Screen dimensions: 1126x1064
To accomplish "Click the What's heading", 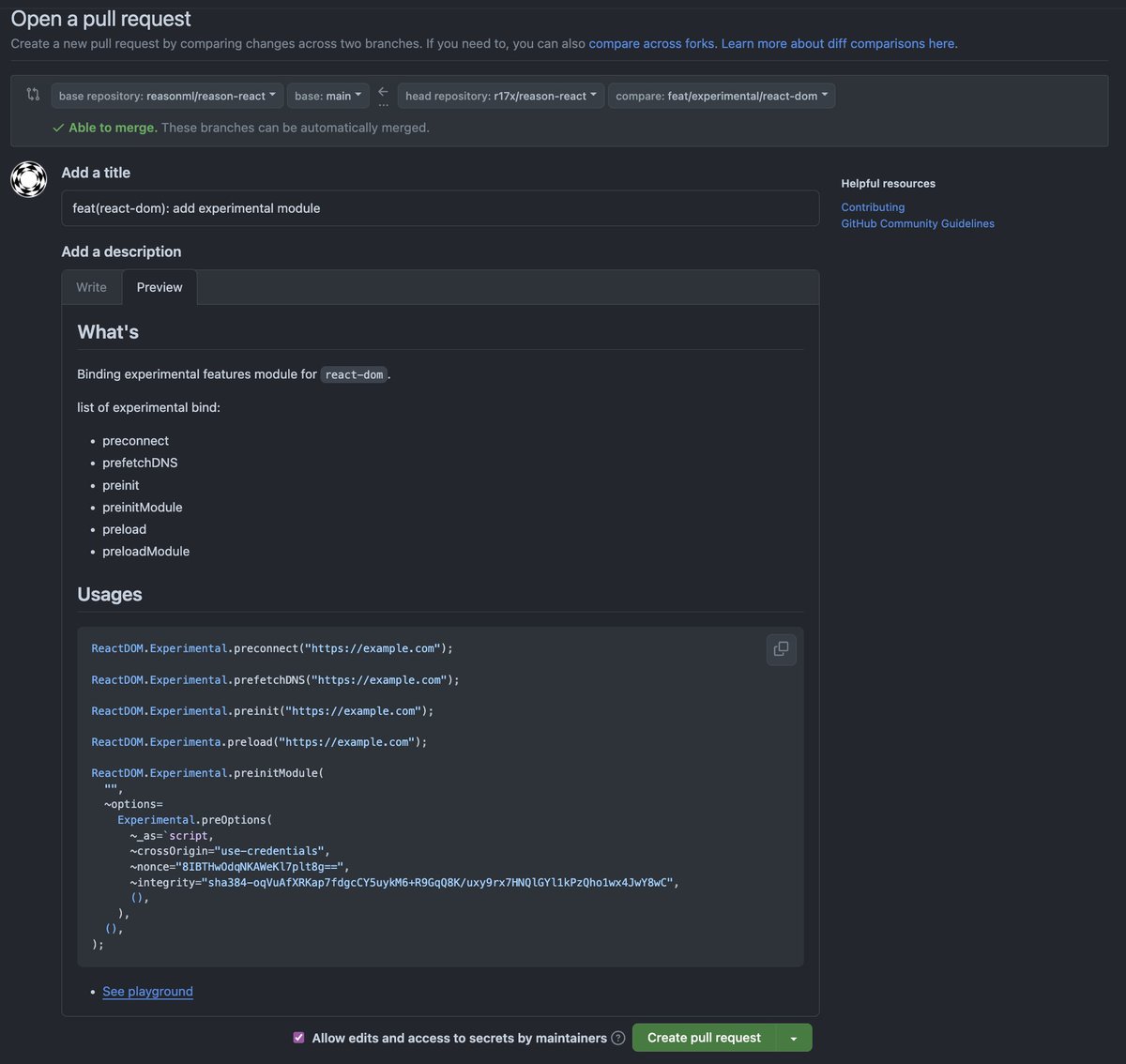I will [x=108, y=332].
